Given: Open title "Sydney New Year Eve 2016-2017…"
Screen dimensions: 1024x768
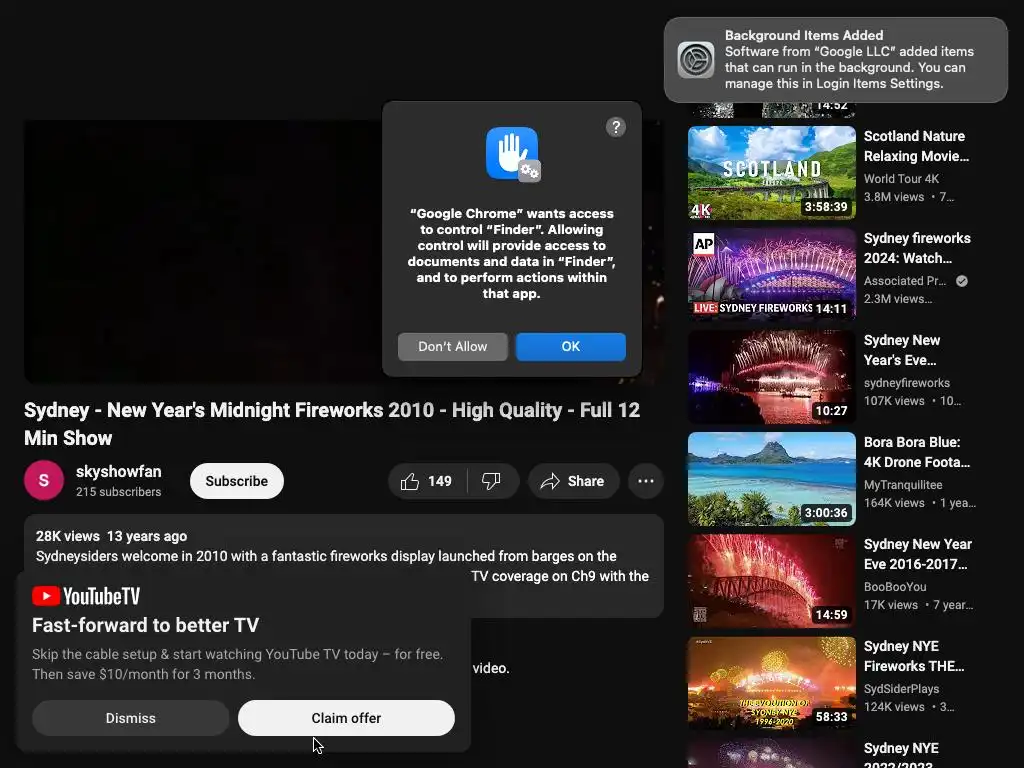Looking at the screenshot, I should pos(918,554).
